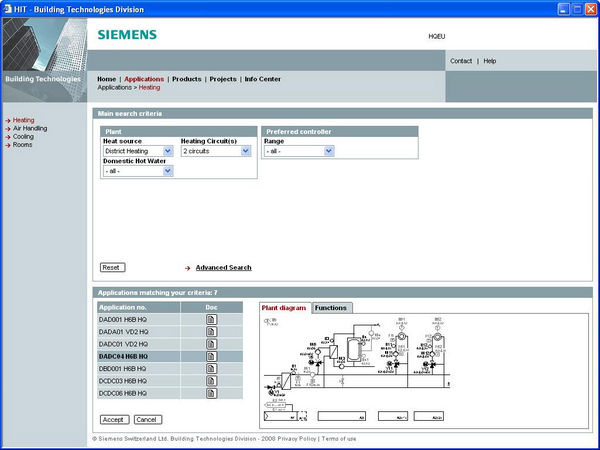
Task: Select Air Handling in the sidebar
Action: tap(29, 128)
